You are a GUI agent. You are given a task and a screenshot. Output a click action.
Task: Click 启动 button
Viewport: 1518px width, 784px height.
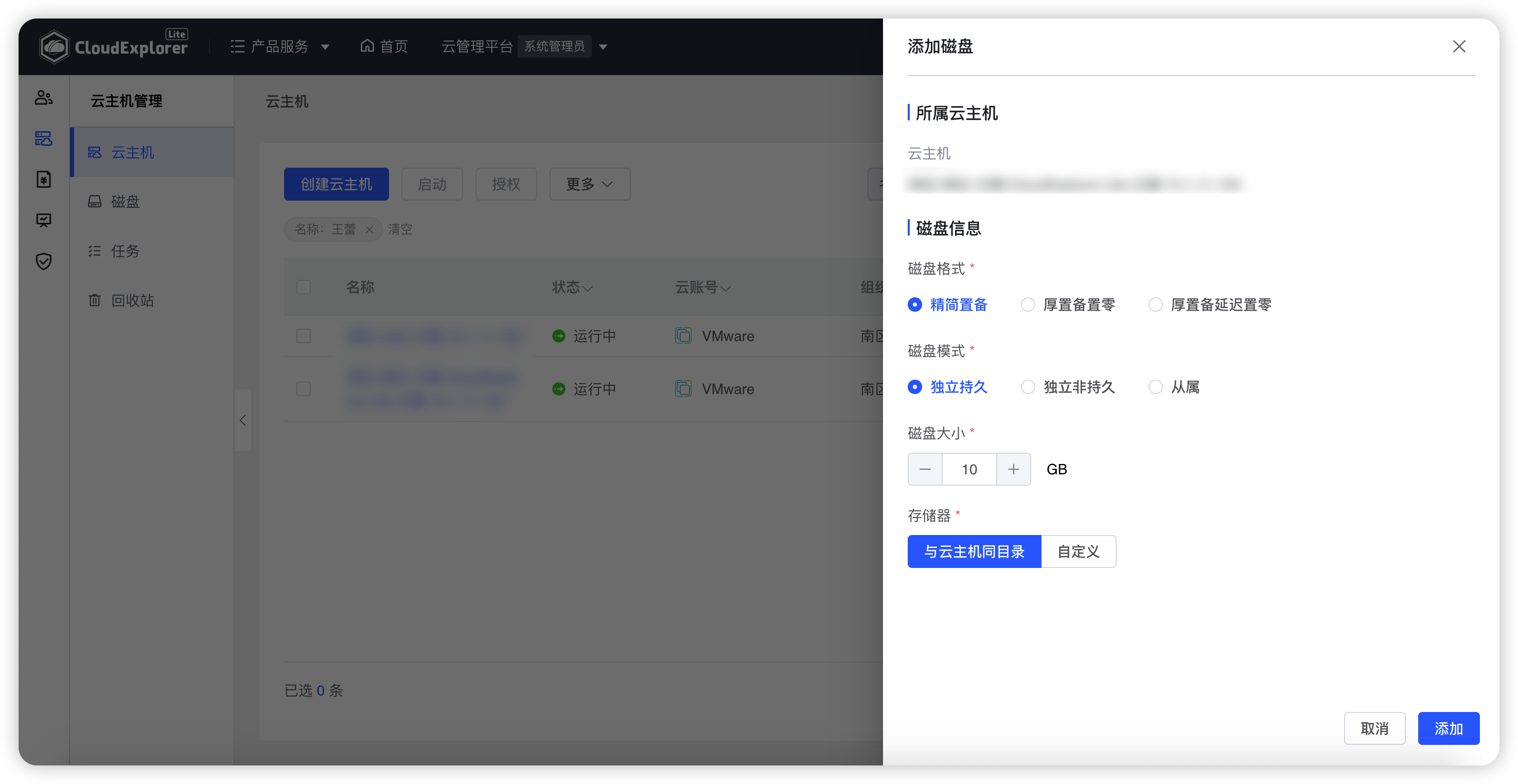pos(432,184)
